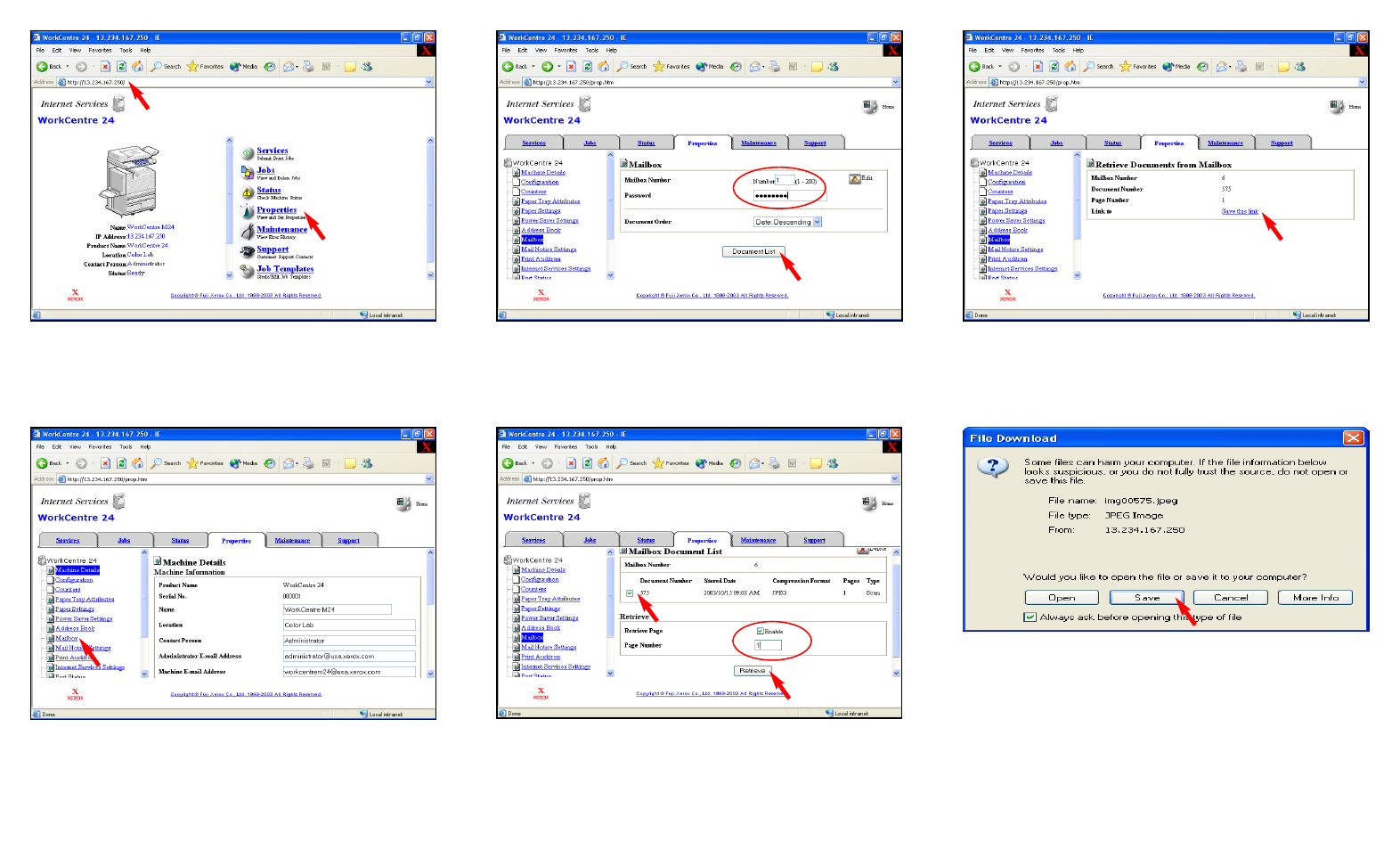Click Address Book tree link in Mailbox password window
The height and width of the screenshot is (850, 1400).
click(x=541, y=230)
